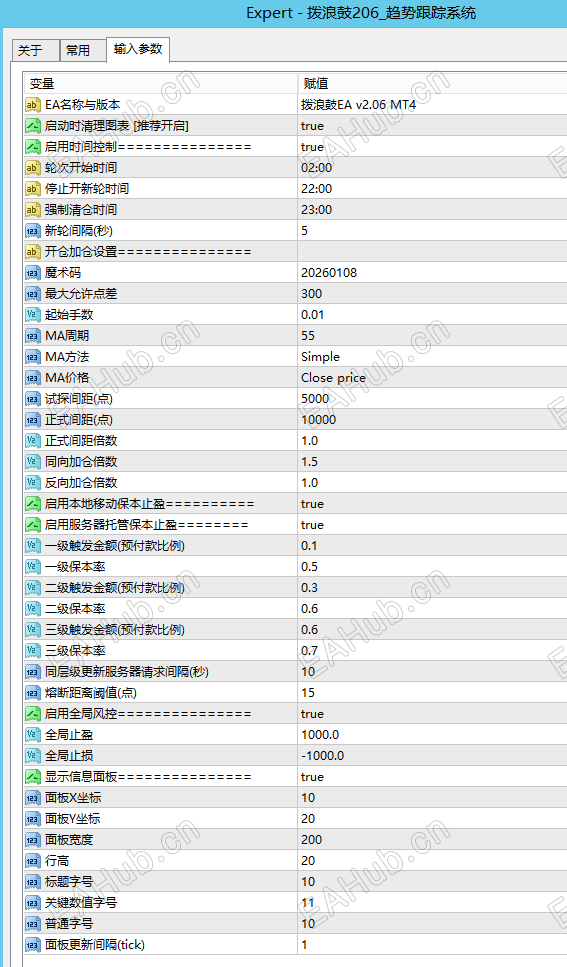Select the 面板X坐标 row
Screen dimensions: 567x967
(296, 797)
